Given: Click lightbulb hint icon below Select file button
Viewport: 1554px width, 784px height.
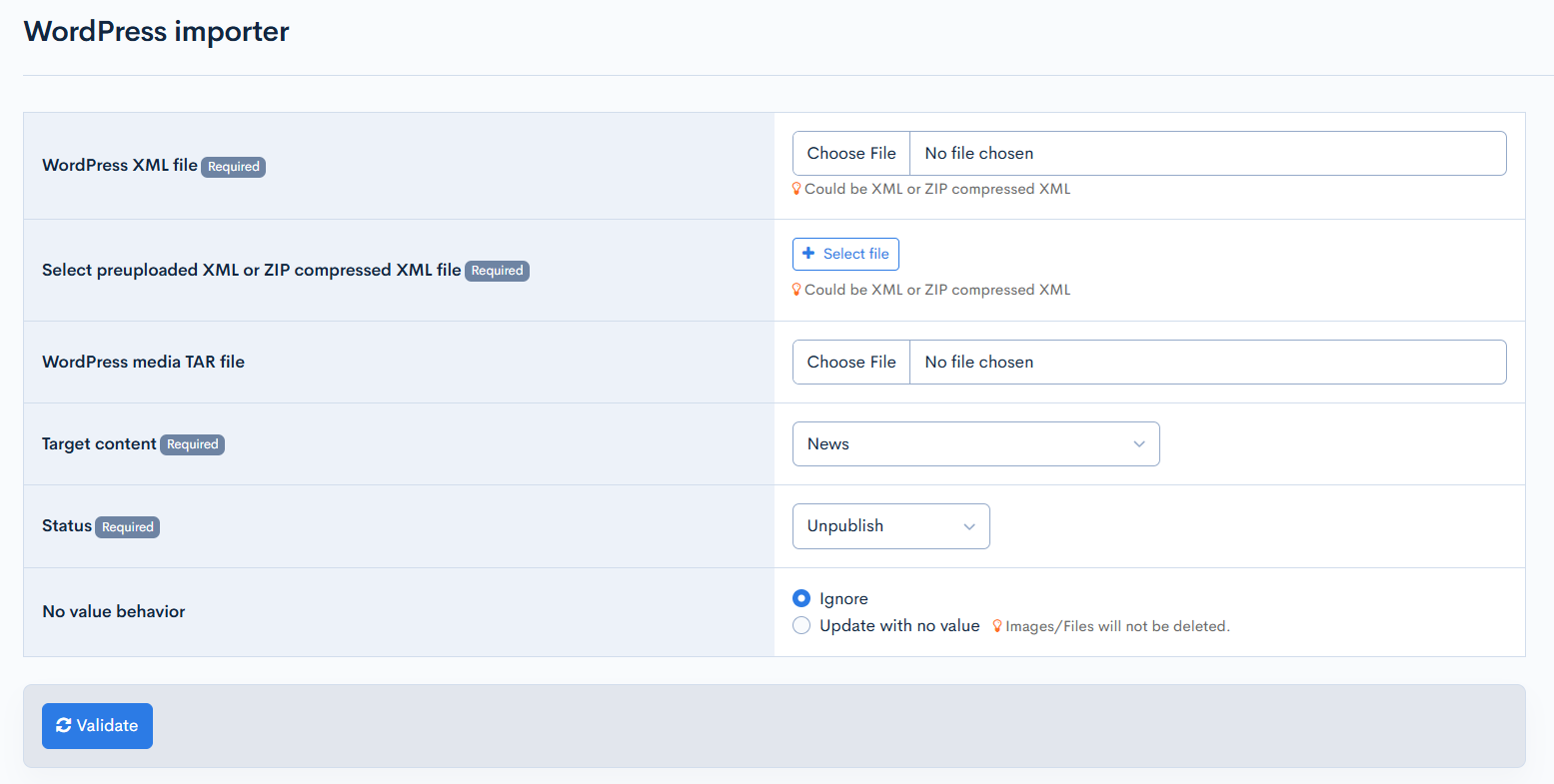Looking at the screenshot, I should coord(796,290).
